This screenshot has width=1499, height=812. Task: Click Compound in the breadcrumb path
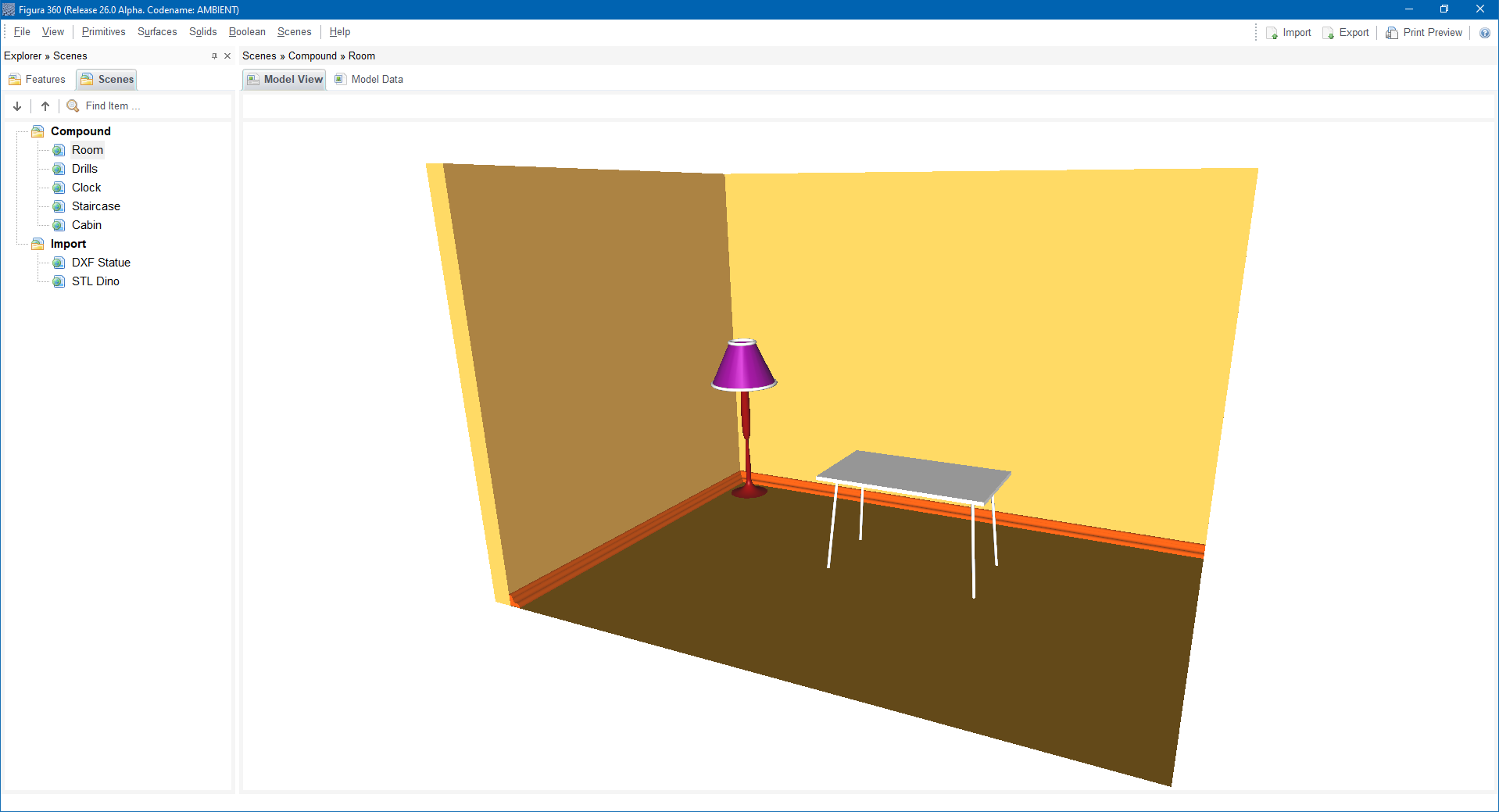(x=312, y=55)
